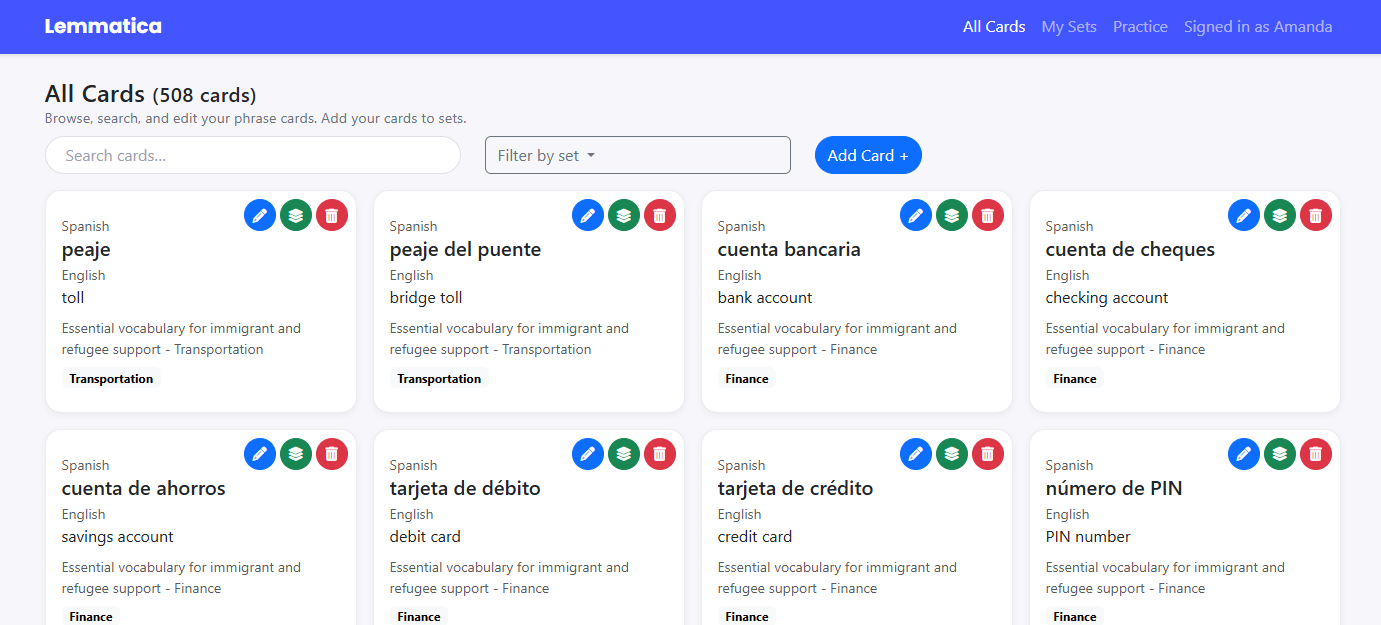Navigate to "My Sets"
This screenshot has width=1381, height=625.
pos(1068,27)
